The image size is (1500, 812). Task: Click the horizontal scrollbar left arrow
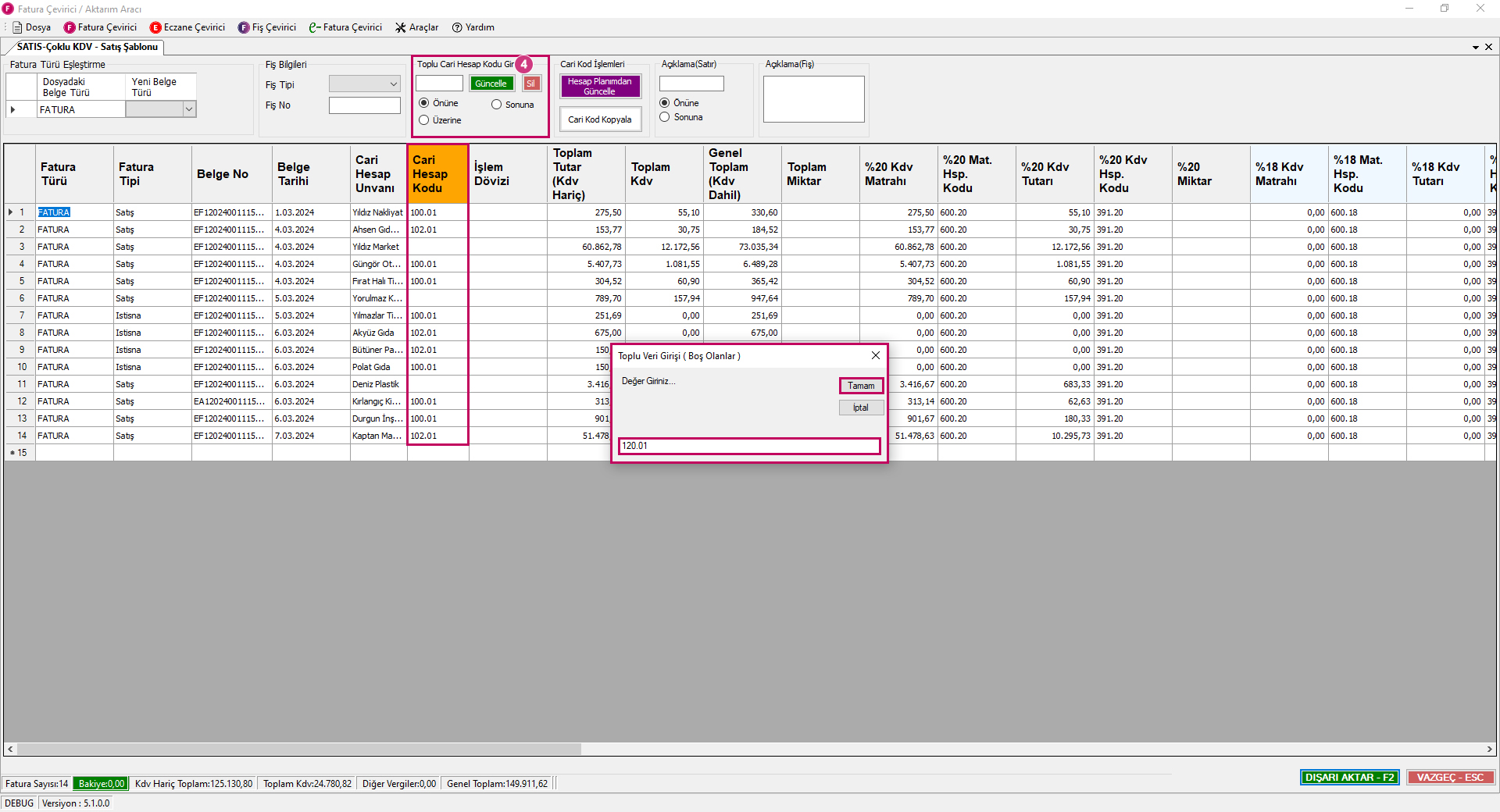point(10,750)
